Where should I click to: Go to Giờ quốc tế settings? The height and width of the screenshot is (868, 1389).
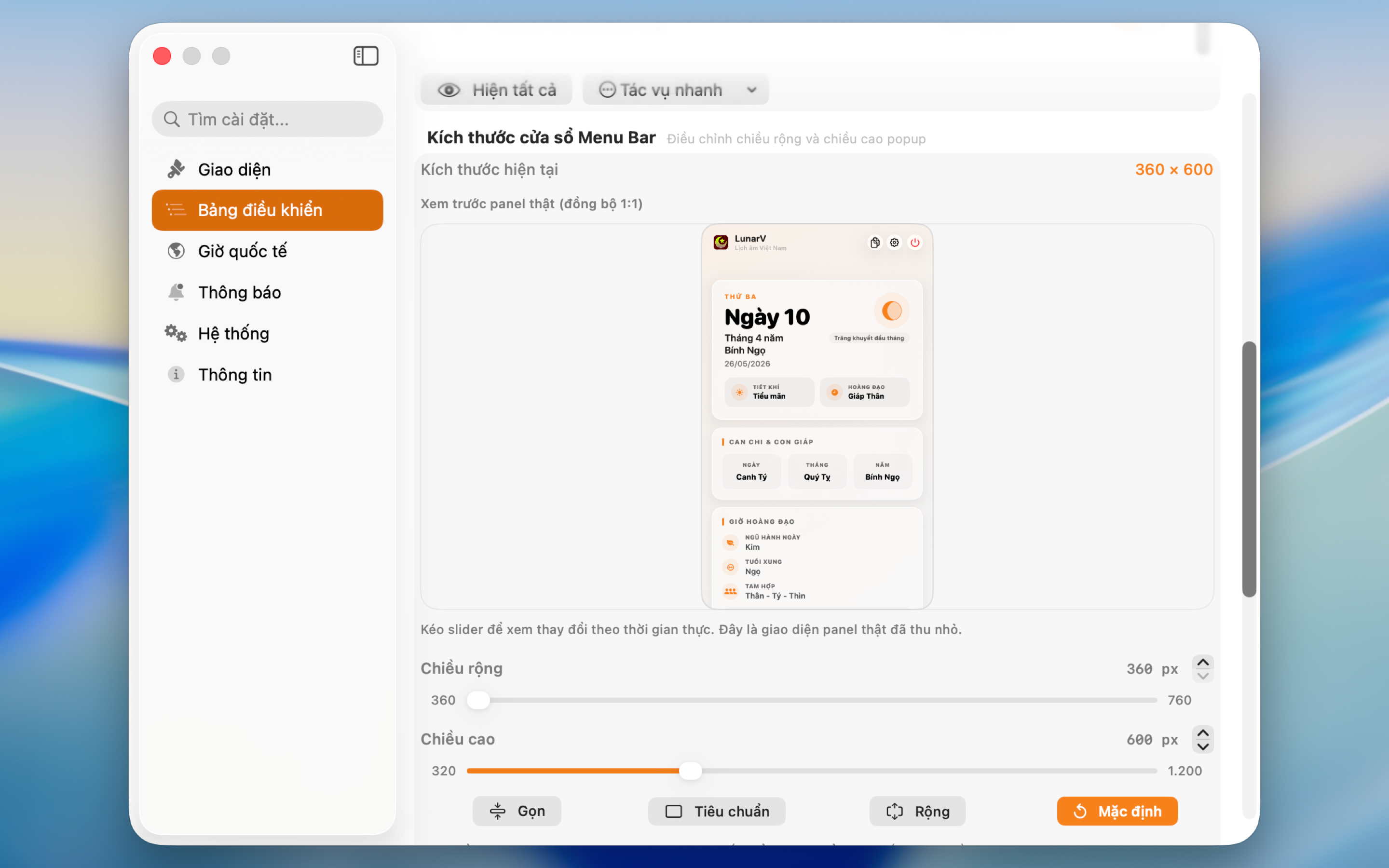click(268, 251)
